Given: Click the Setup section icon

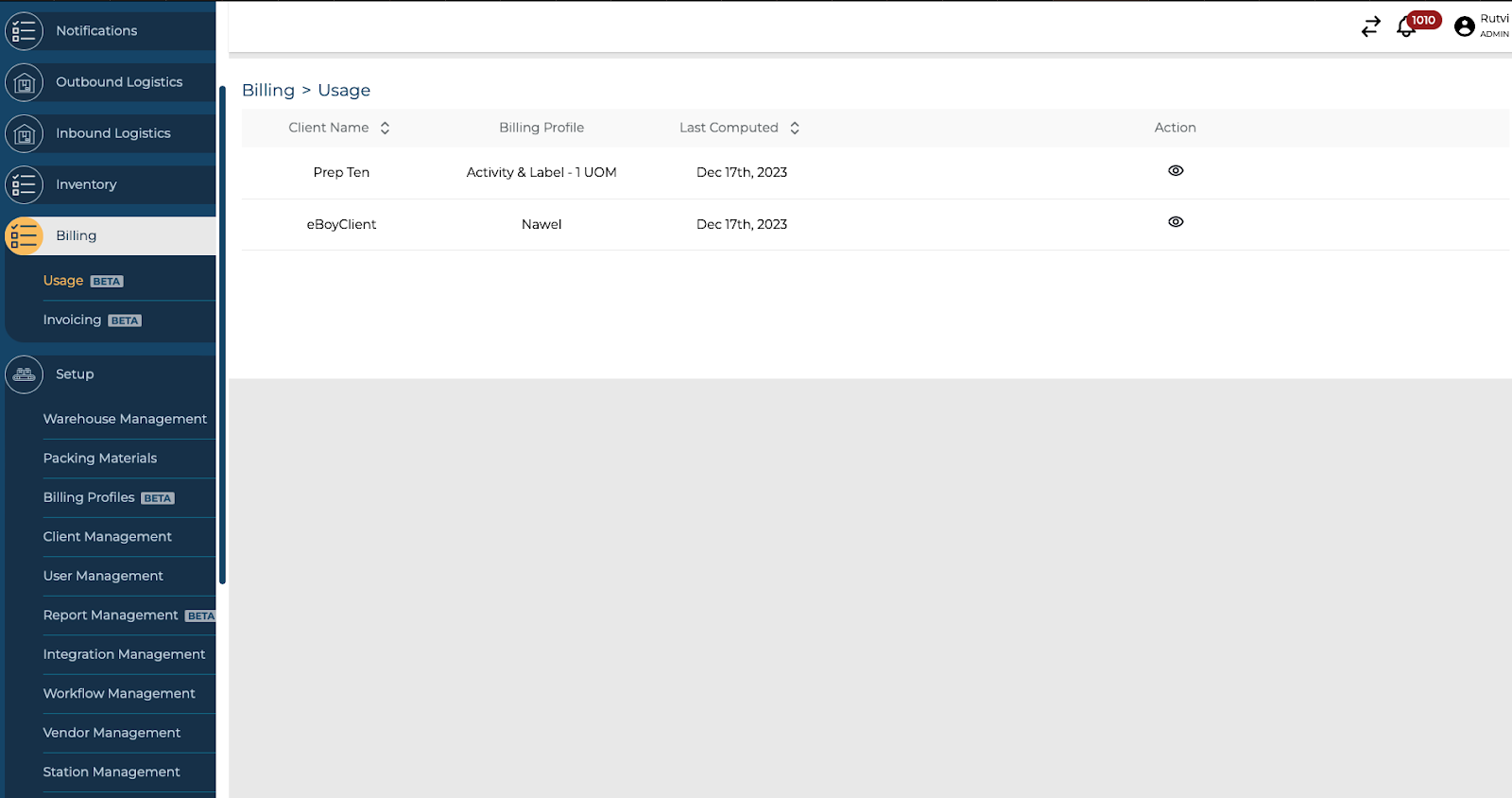Looking at the screenshot, I should click(24, 375).
